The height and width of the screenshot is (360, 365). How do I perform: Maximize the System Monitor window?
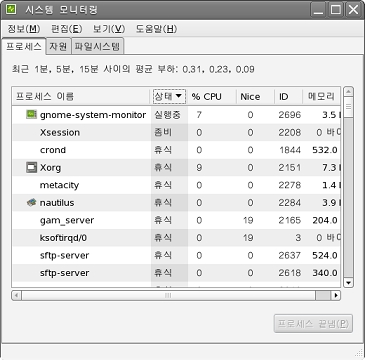(336, 10)
